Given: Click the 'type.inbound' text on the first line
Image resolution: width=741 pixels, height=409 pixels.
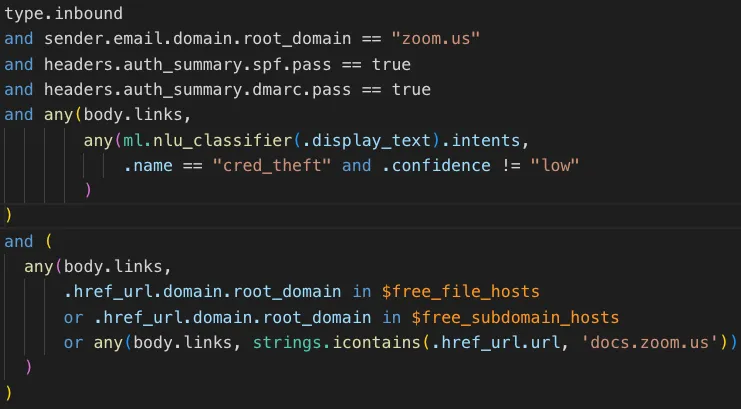Looking at the screenshot, I should pos(64,13).
